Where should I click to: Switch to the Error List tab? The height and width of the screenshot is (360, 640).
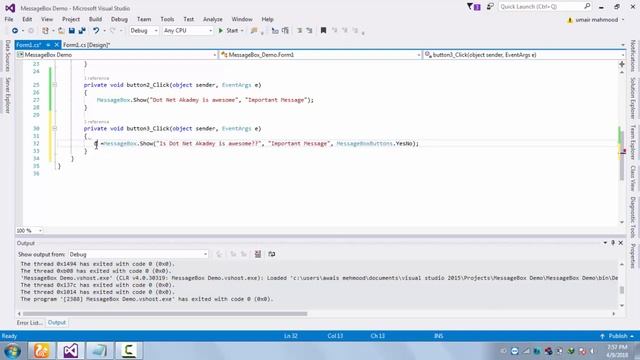point(29,323)
